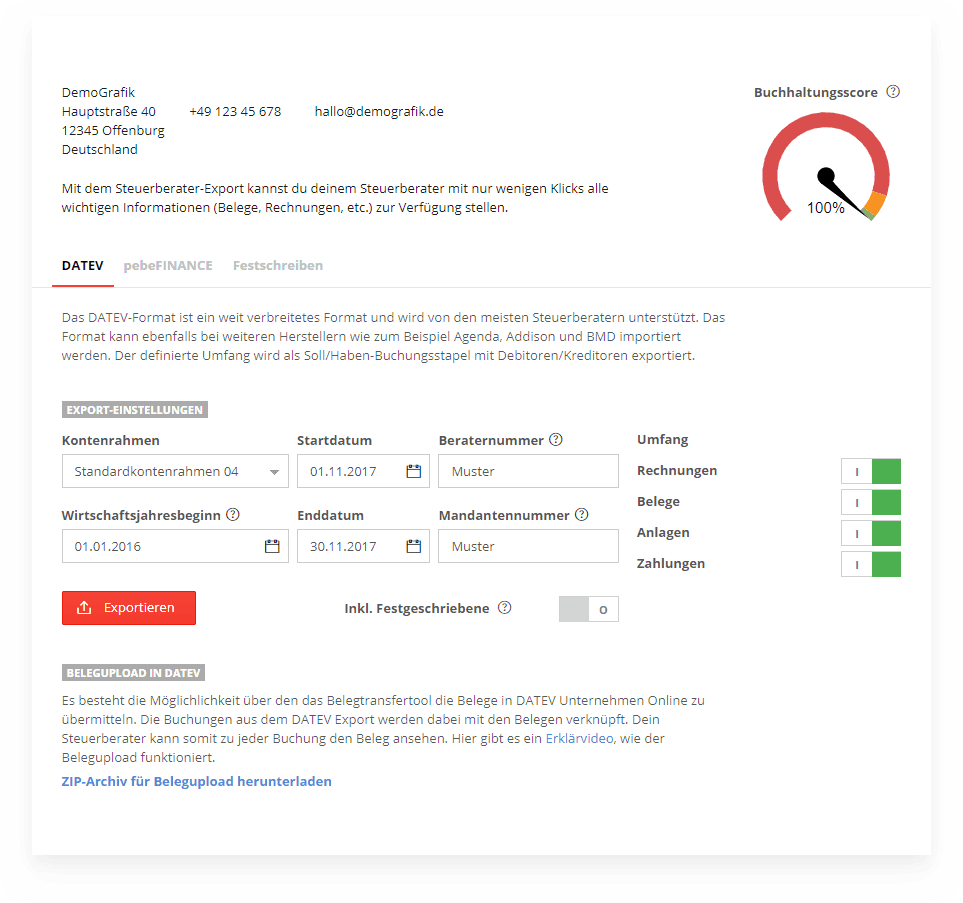Open calendar picker in Startdatum field
The height and width of the screenshot is (903, 963).
pos(414,471)
